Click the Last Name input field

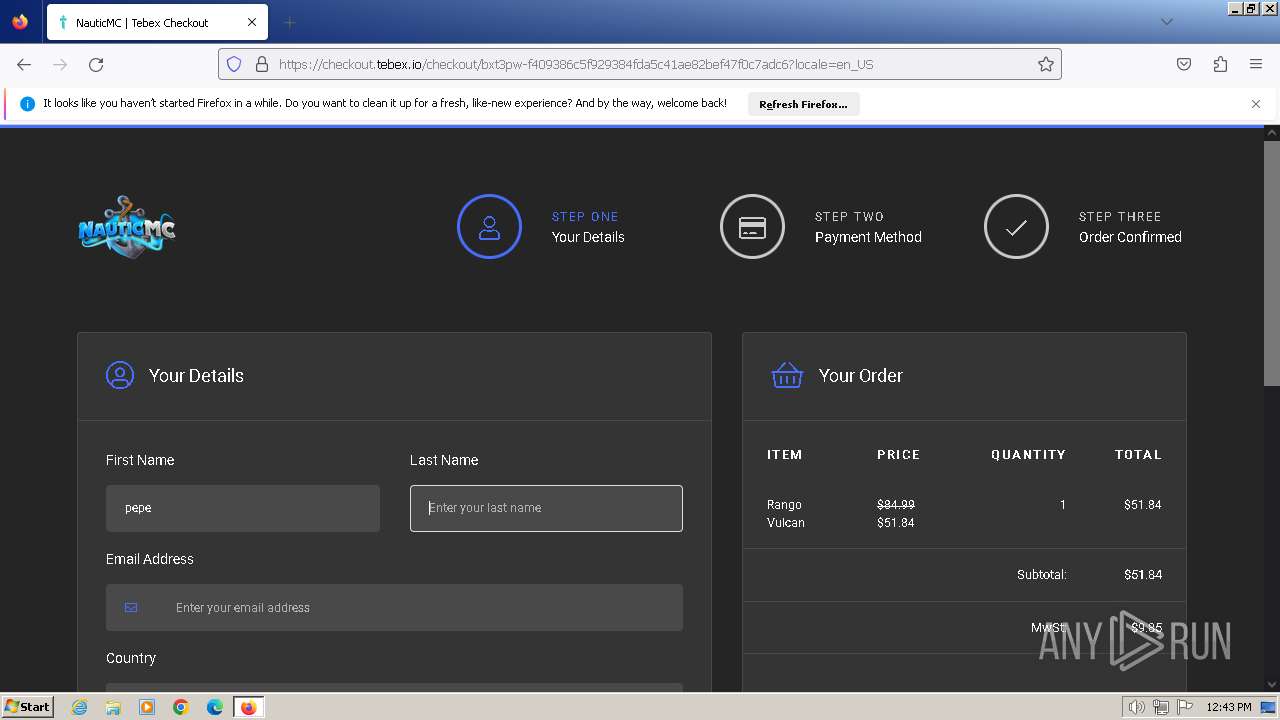[x=546, y=508]
